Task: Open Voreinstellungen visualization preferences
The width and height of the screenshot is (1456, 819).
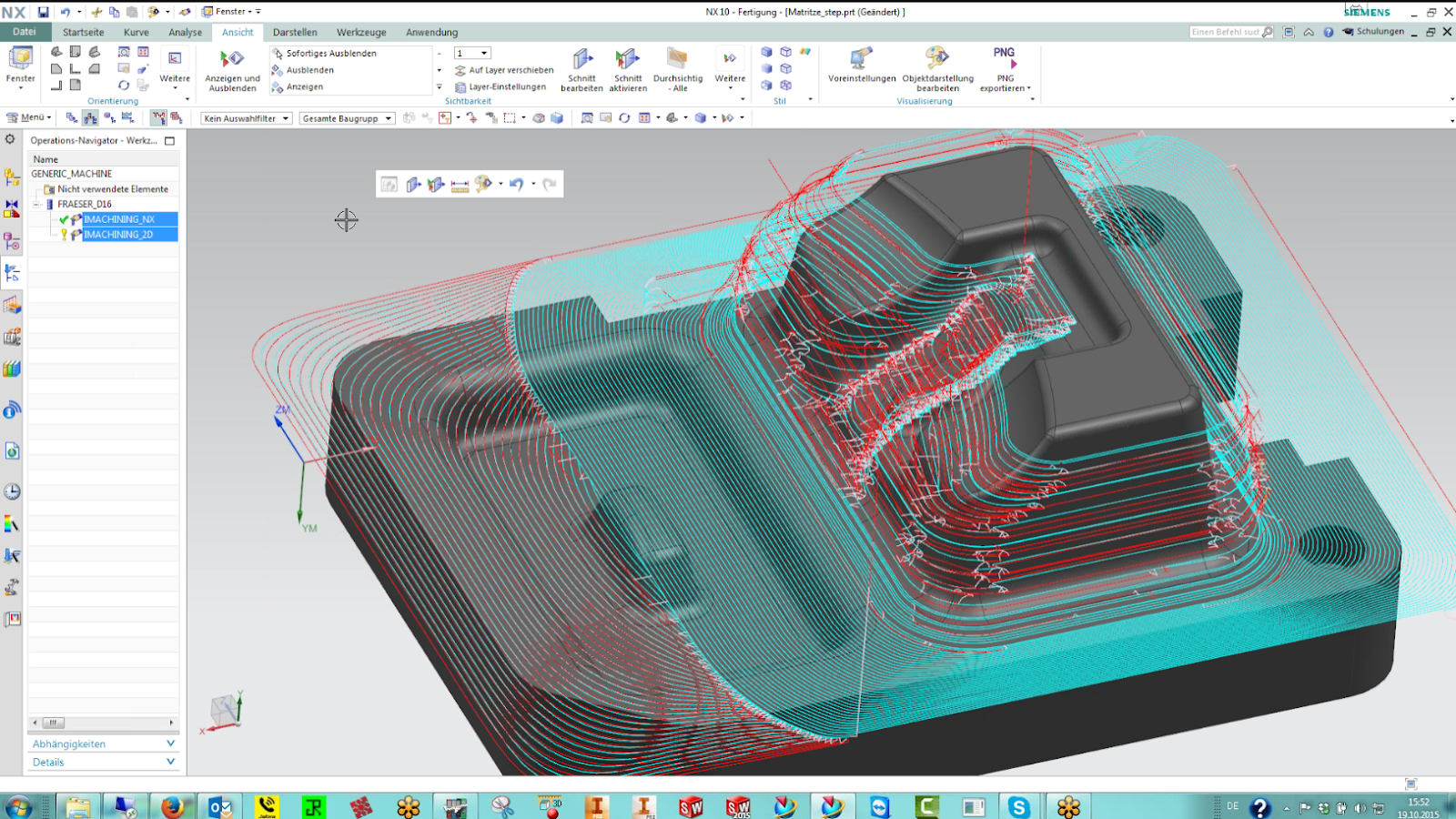Action: (862, 66)
